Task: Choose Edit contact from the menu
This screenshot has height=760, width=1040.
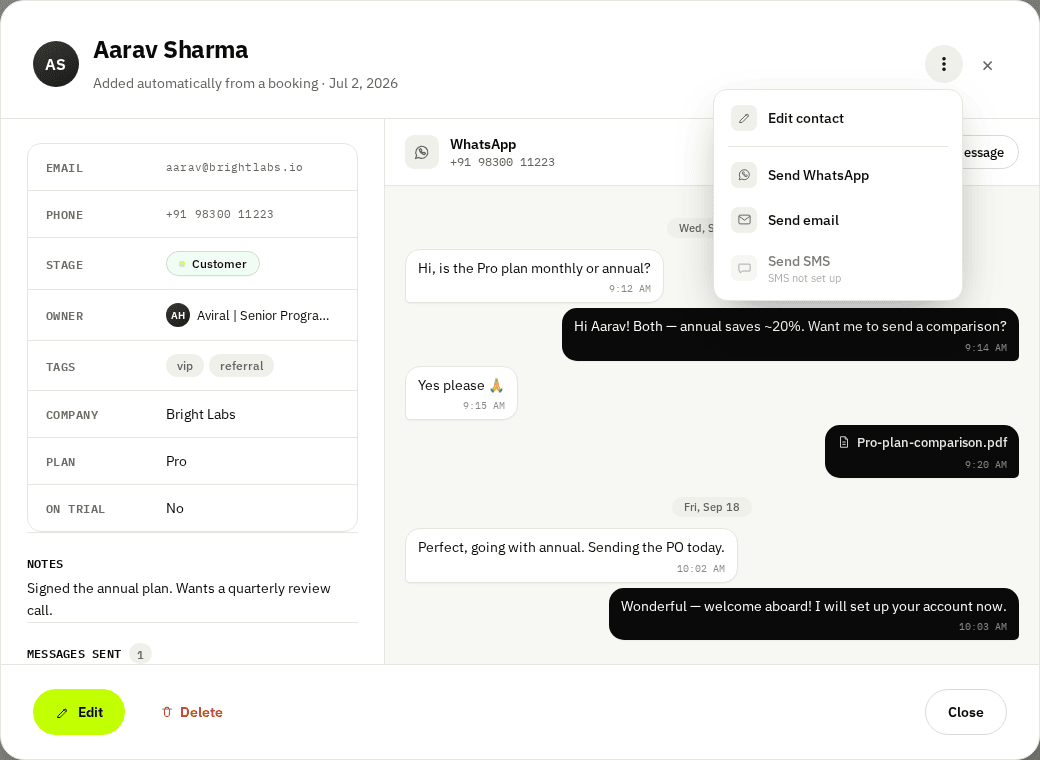Action: [838, 118]
